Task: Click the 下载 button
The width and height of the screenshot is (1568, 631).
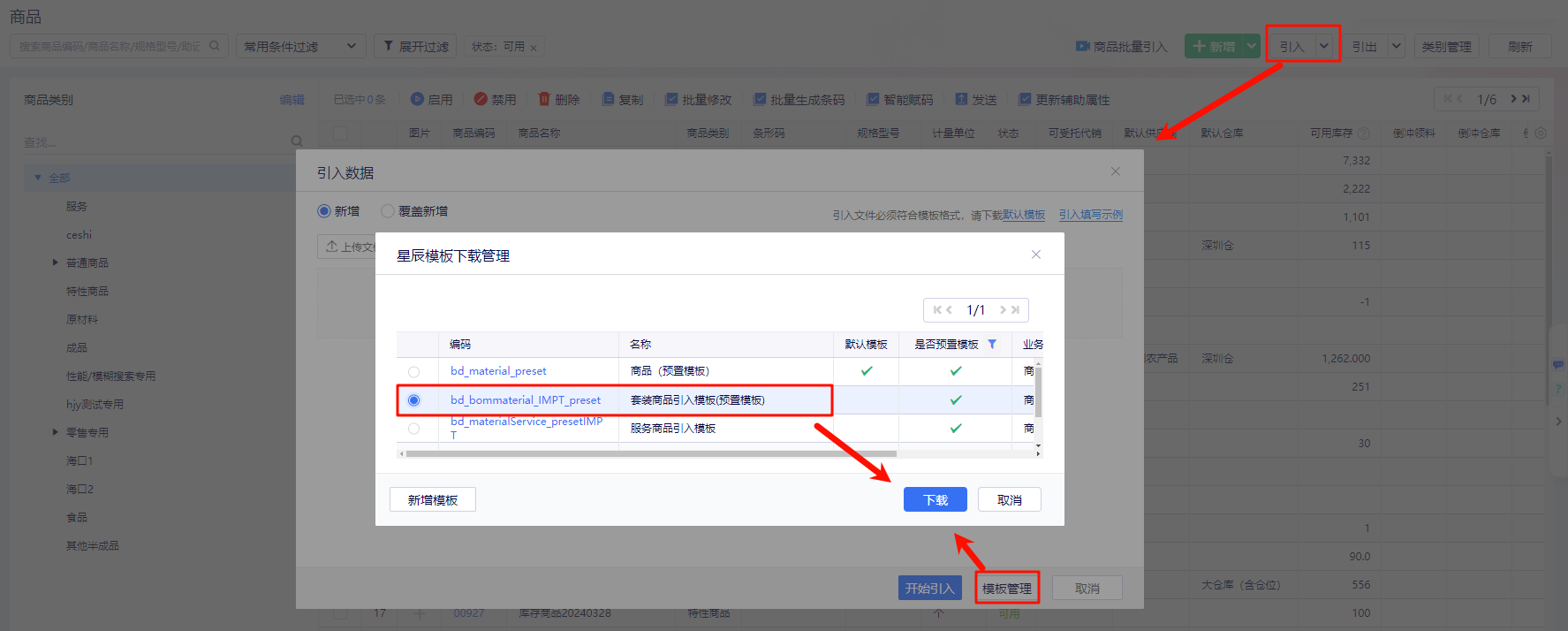Action: click(x=935, y=499)
